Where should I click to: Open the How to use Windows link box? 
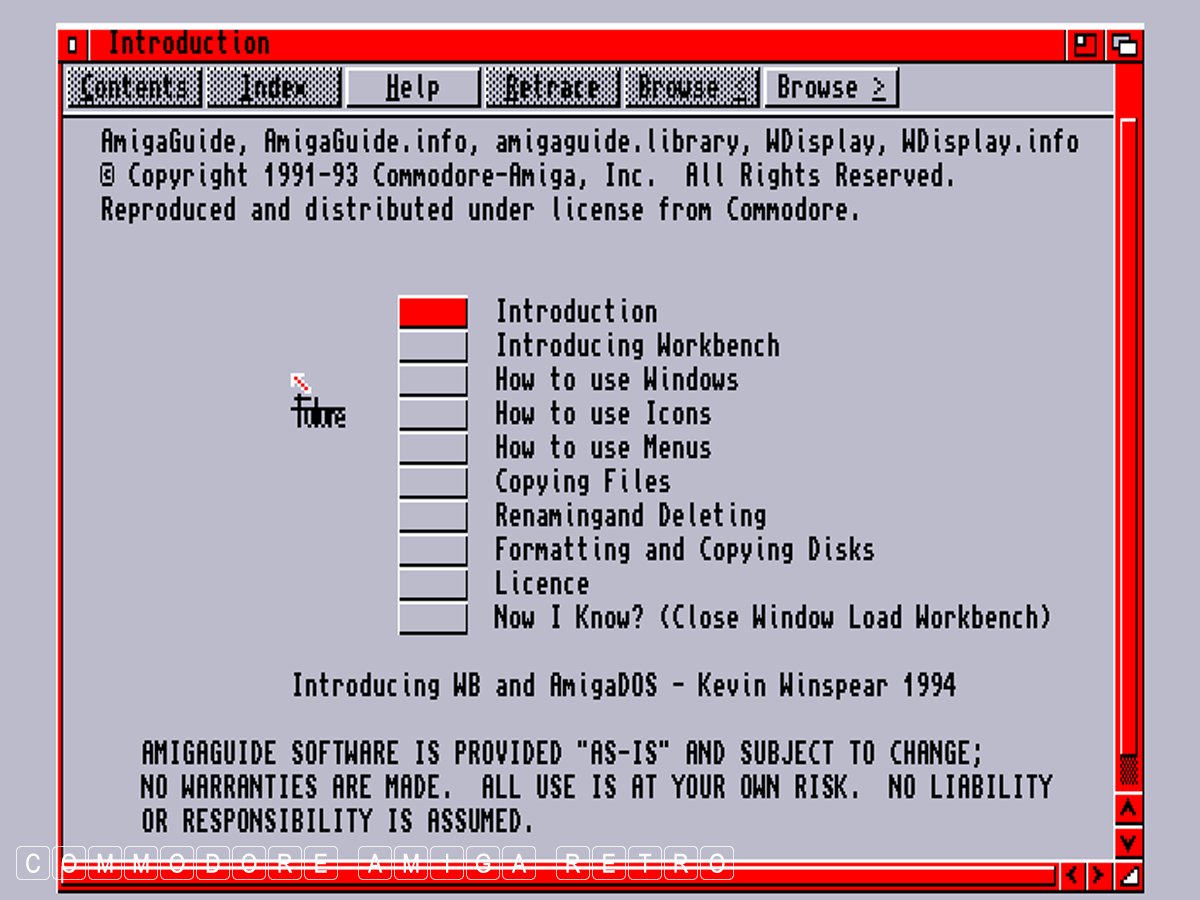click(433, 380)
